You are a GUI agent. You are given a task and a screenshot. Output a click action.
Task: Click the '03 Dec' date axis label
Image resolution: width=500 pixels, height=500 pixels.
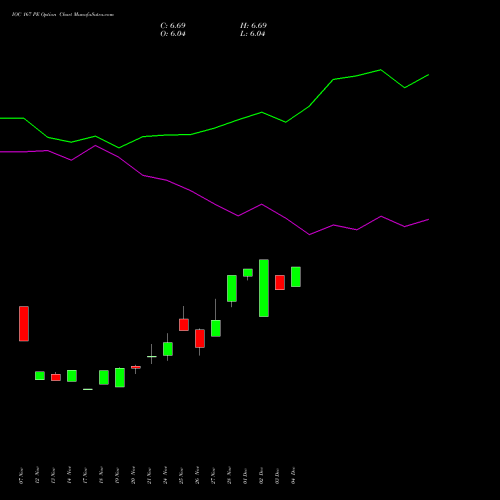[x=277, y=476]
